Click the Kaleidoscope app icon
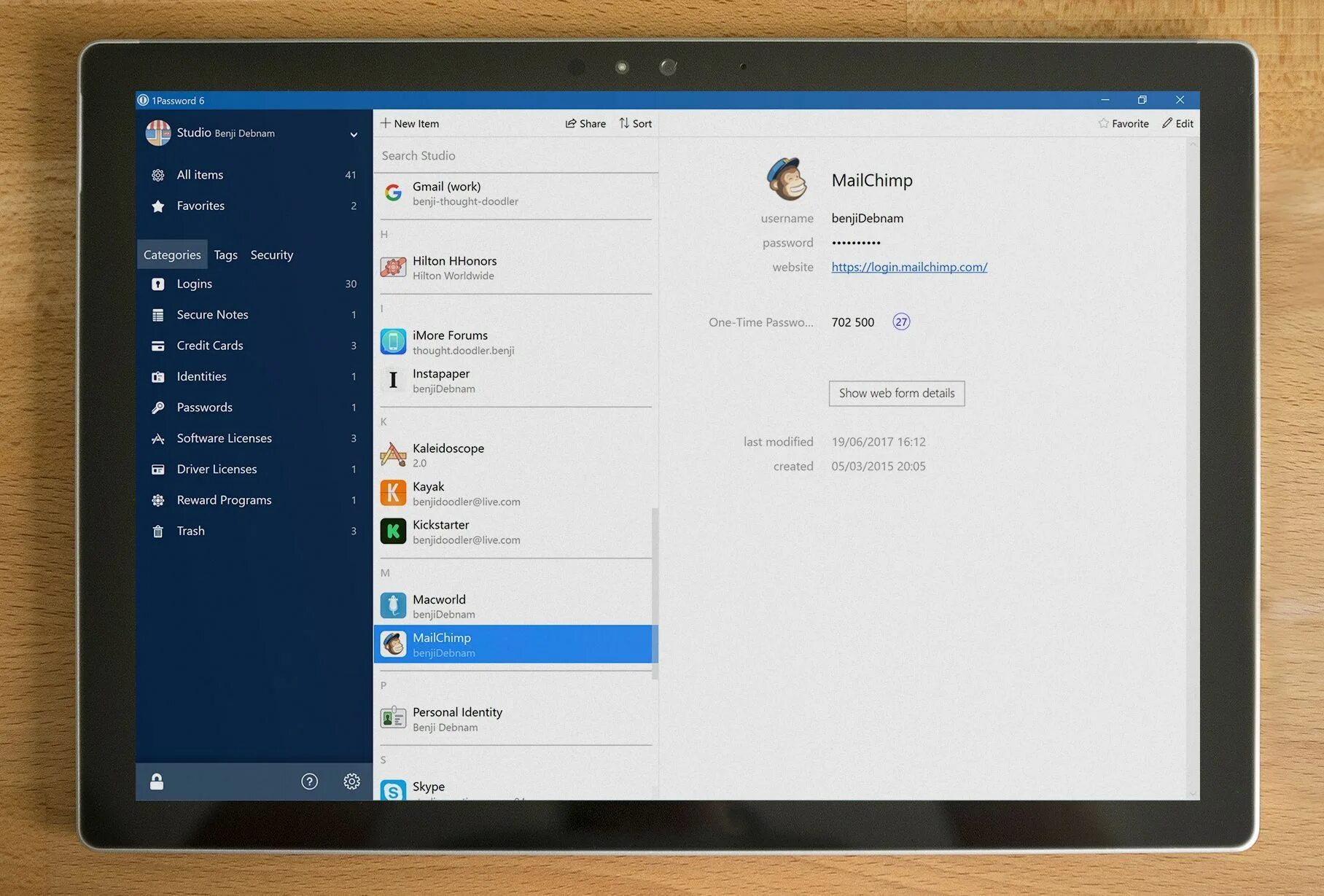Image resolution: width=1324 pixels, height=896 pixels. pyautogui.click(x=393, y=454)
